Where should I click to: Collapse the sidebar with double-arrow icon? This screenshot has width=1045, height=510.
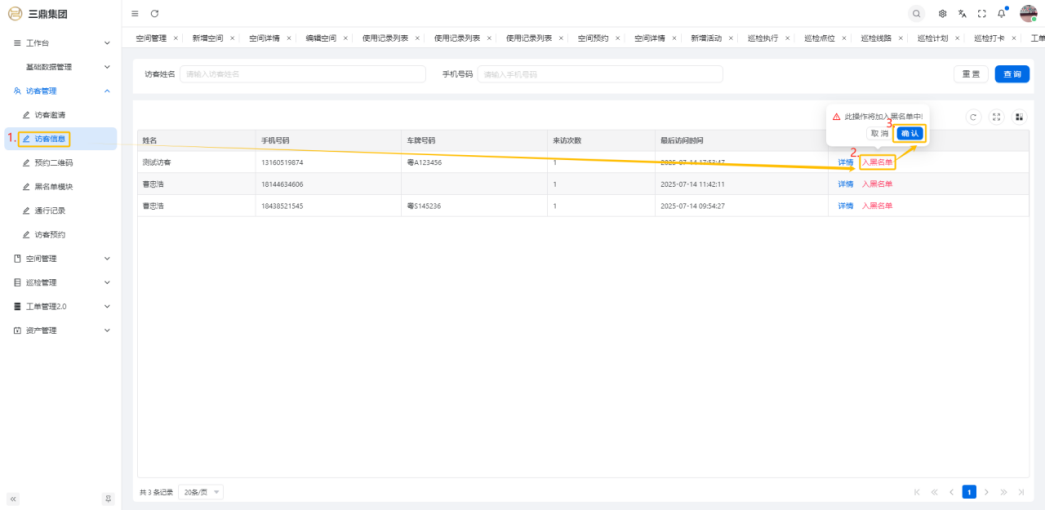[x=14, y=498]
